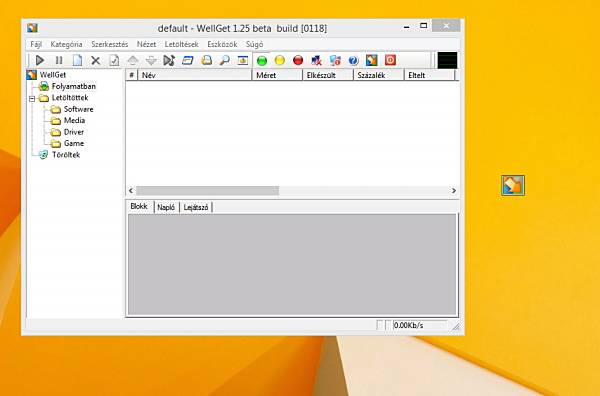Screen dimensions: 600x396
Task: Select the yellow speed circle
Action: 280,60
